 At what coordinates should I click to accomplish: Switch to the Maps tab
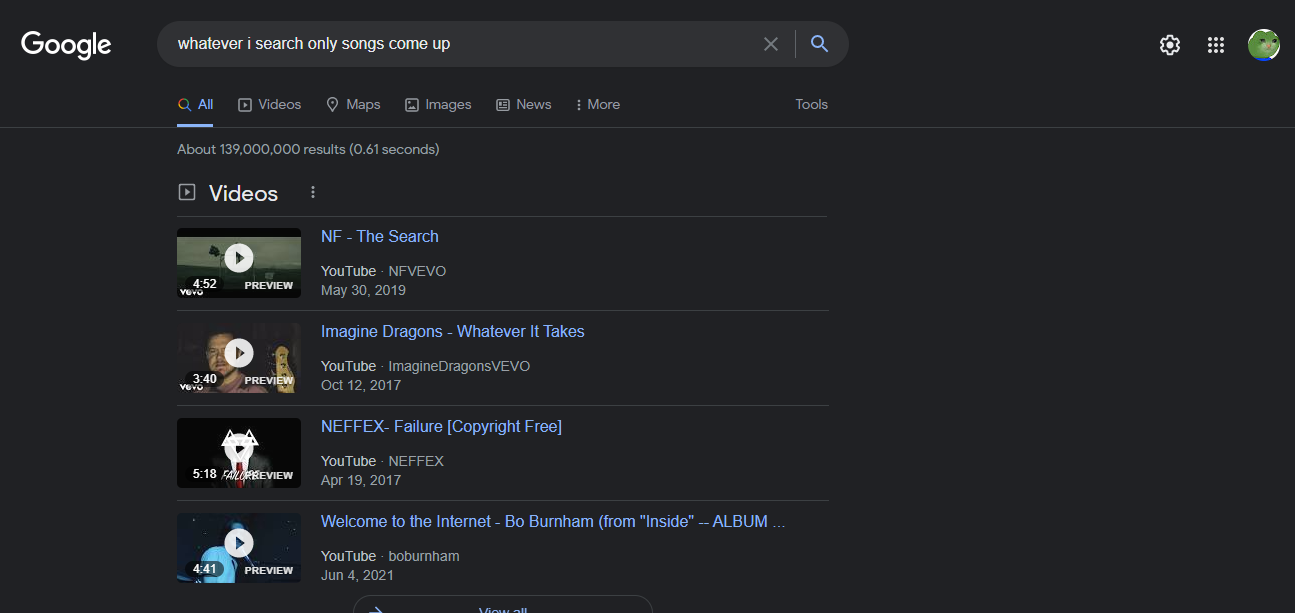pos(353,104)
